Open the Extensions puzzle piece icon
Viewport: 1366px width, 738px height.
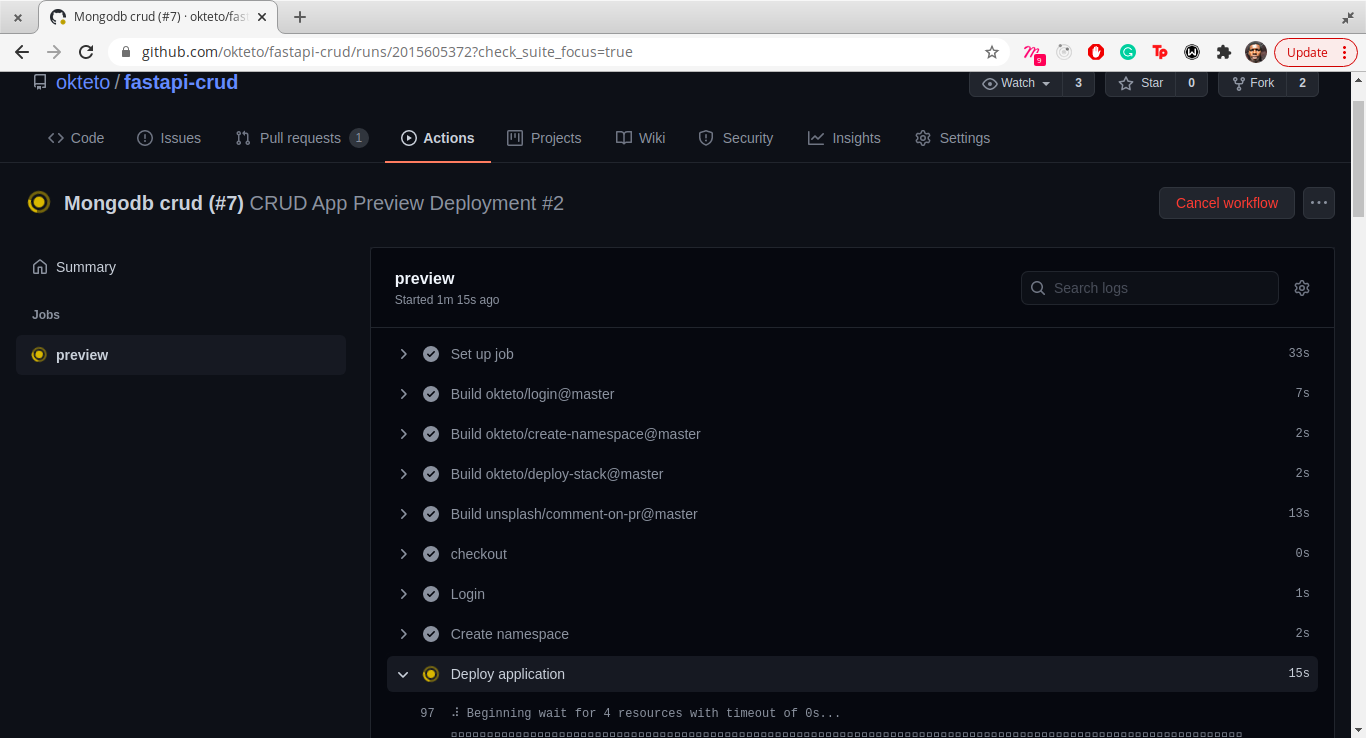pos(1223,52)
